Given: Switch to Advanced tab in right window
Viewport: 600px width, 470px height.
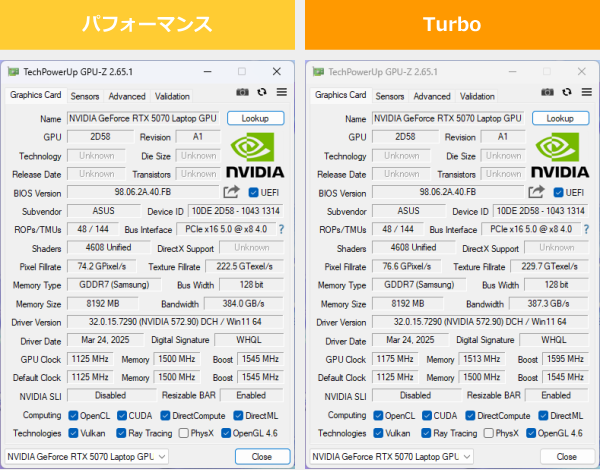Looking at the screenshot, I should (432, 96).
